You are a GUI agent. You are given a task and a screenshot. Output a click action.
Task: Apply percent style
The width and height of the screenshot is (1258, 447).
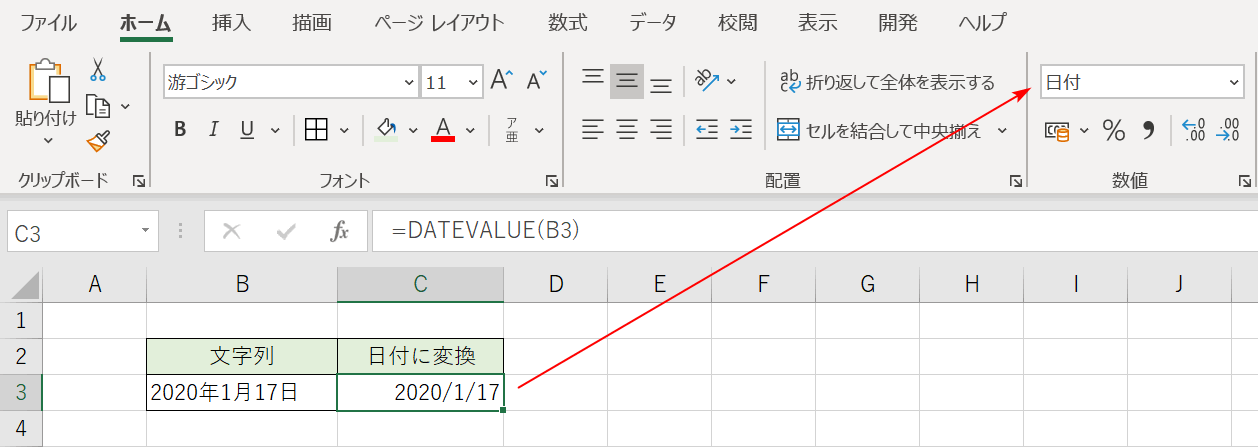click(x=1114, y=129)
